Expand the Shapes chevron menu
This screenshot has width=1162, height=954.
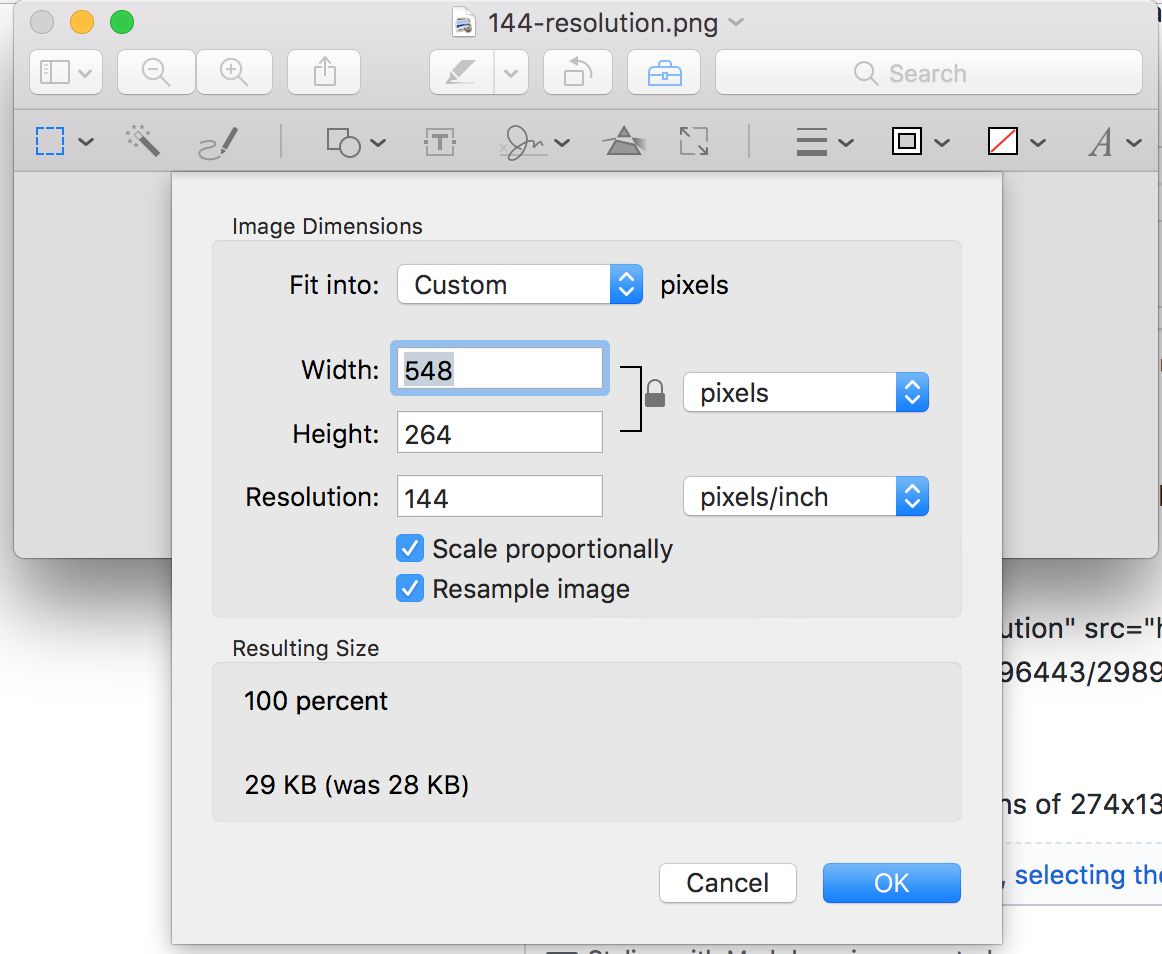pos(378,142)
